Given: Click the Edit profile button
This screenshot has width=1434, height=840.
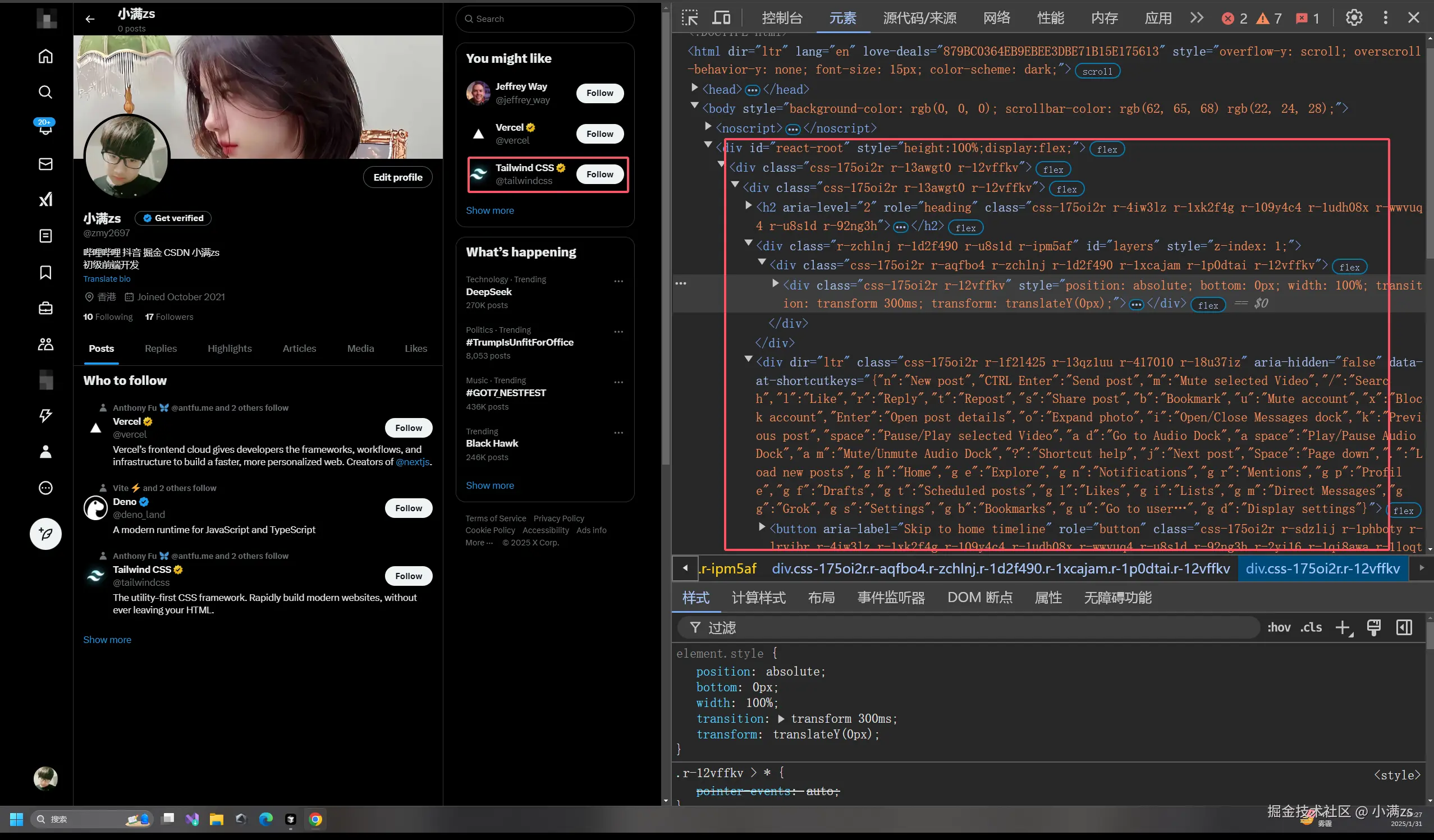Looking at the screenshot, I should (x=397, y=177).
